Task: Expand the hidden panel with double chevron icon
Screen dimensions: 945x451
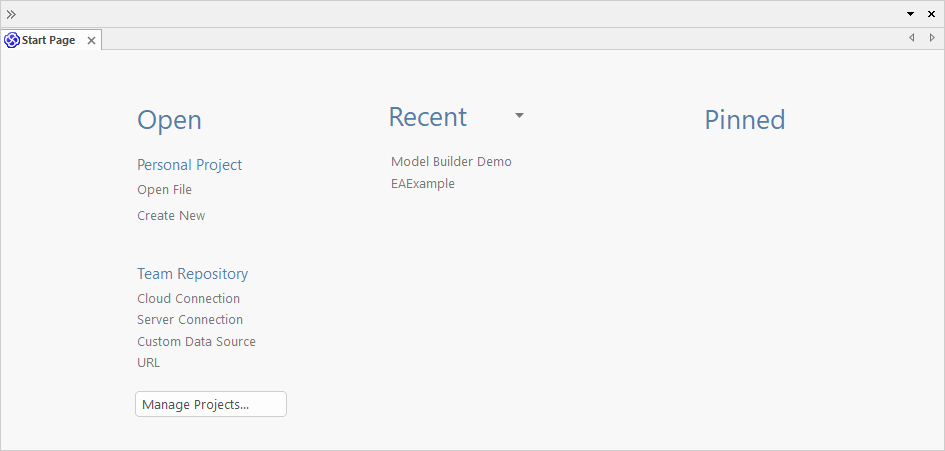Action: [11, 14]
